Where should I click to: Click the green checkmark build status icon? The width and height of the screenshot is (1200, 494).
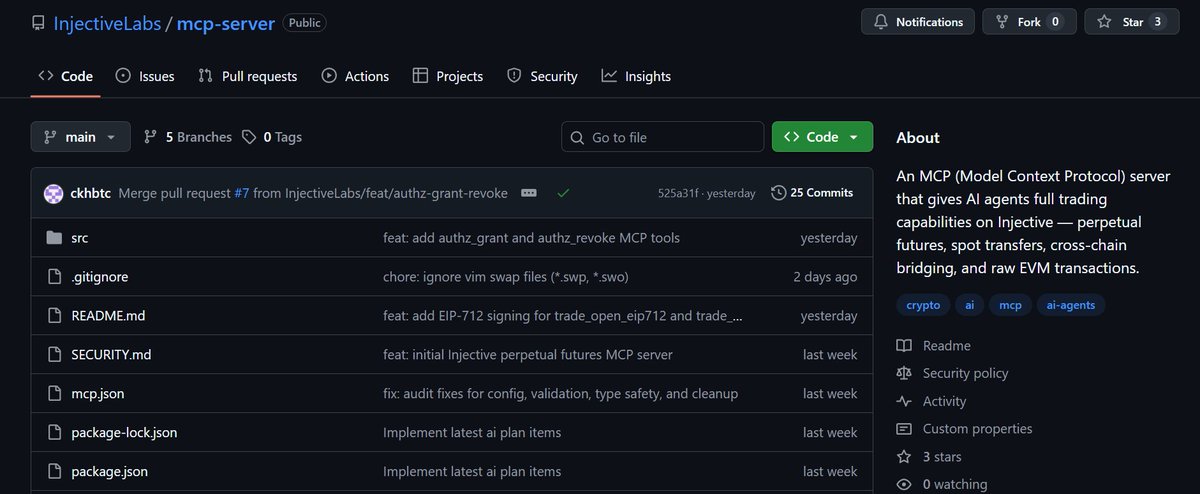tap(563, 193)
